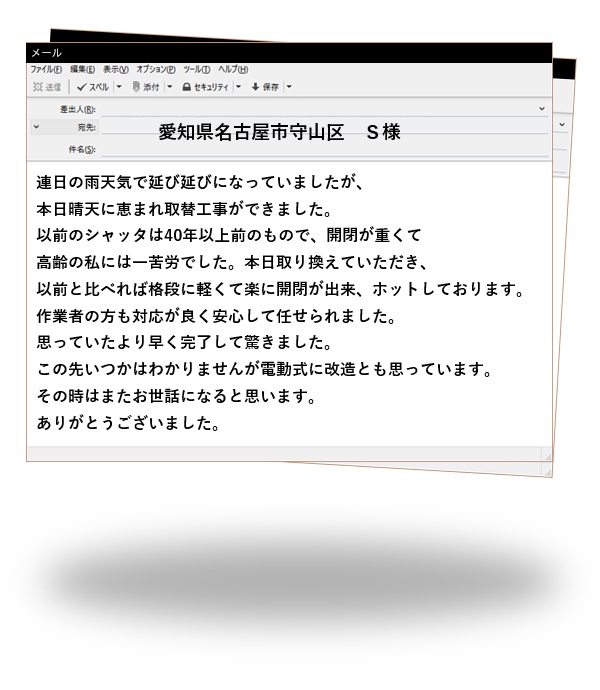This screenshot has height=690, width=600.
Task: Open the 宛先 recipient type chevron
Action: tap(37, 127)
